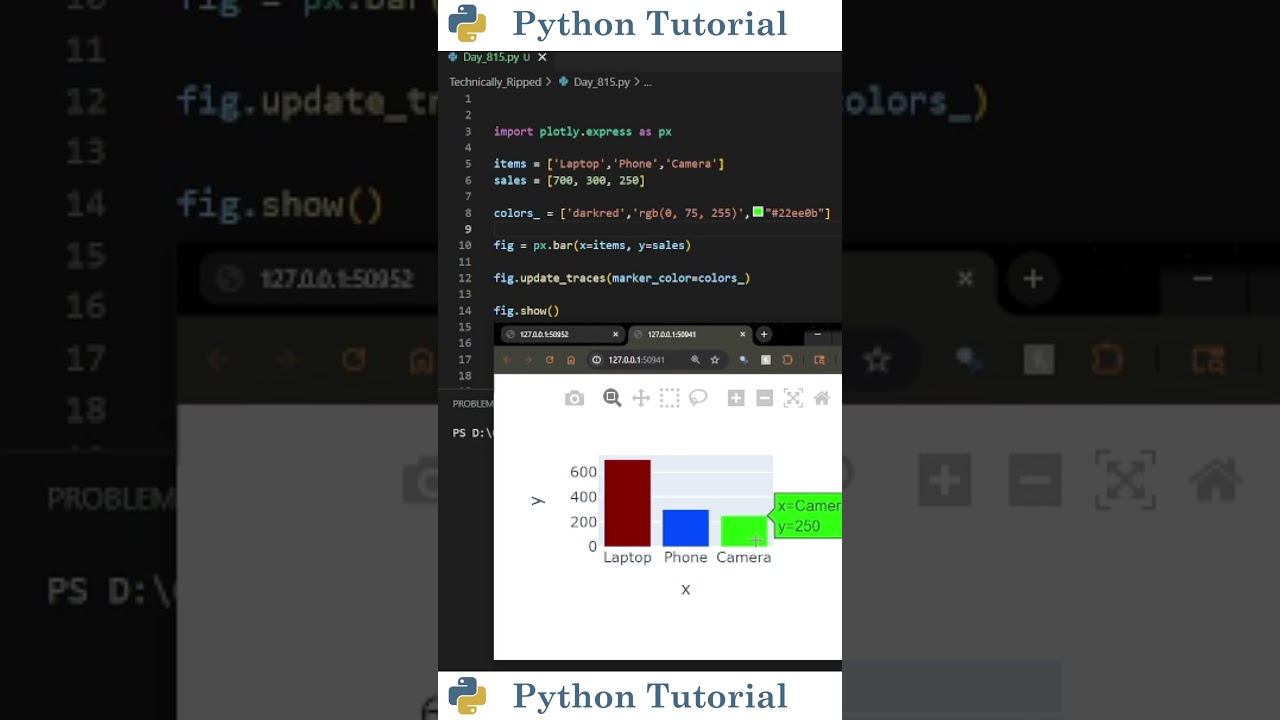Click the Camera x-axis label
The width and height of the screenshot is (1280, 720).
(744, 558)
